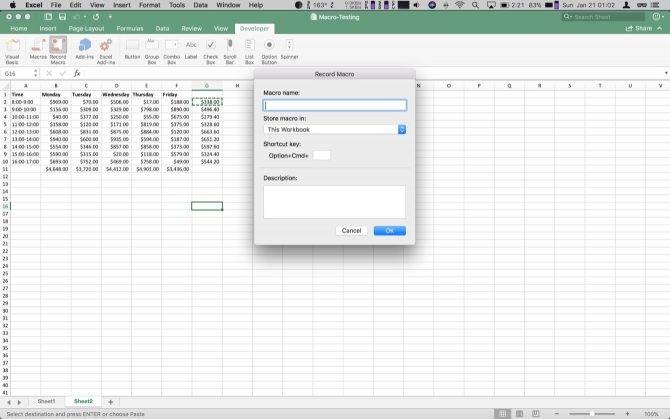Insert a Group Box control
670x419 pixels.
tap(152, 51)
